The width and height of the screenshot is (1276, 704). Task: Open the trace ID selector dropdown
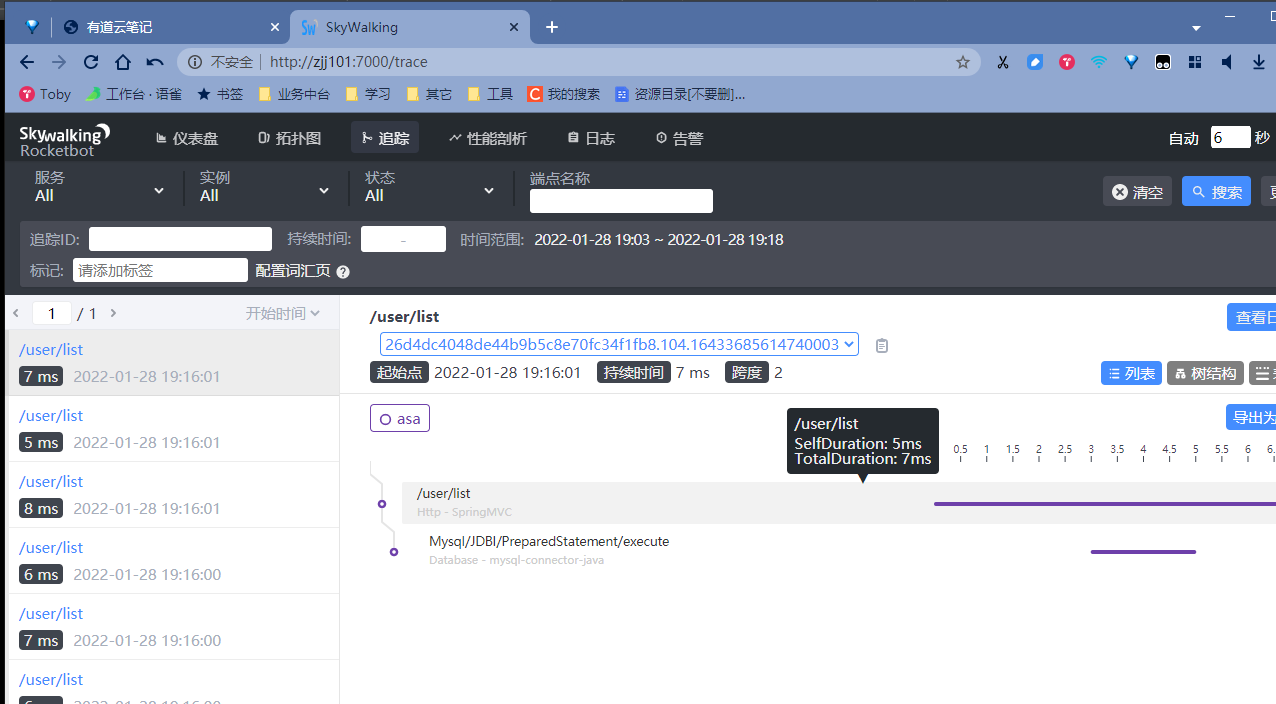[619, 344]
